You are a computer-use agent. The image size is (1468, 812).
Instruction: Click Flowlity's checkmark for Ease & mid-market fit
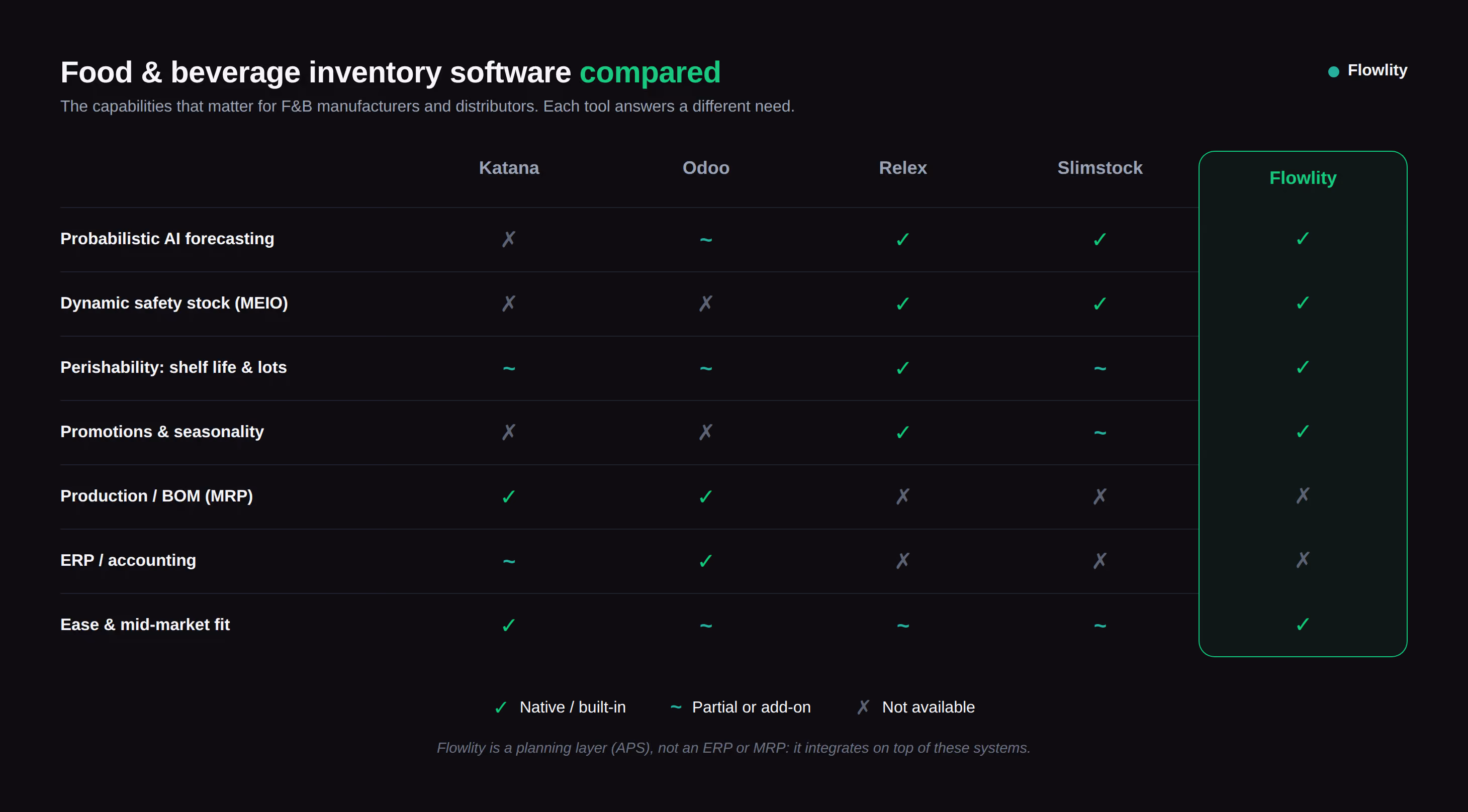[x=1303, y=624]
